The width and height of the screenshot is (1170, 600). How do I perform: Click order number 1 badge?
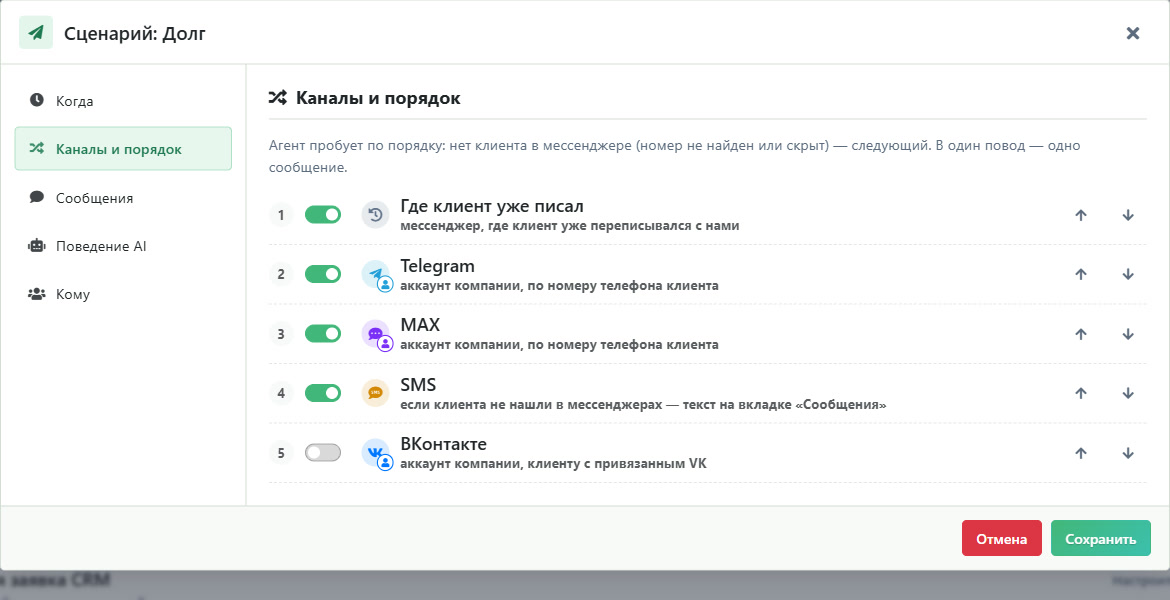281,215
